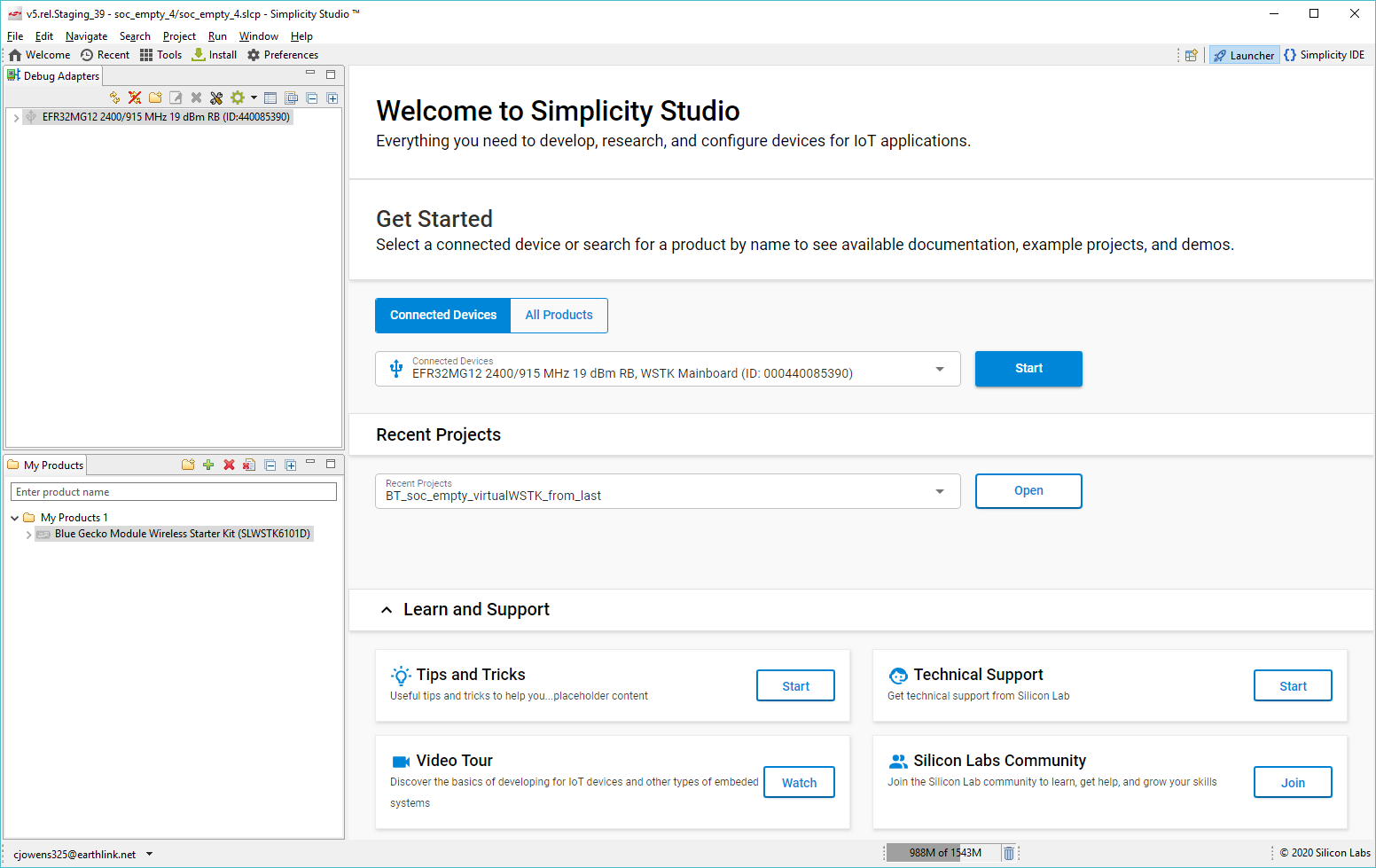The width and height of the screenshot is (1376, 868).
Task: Switch to the Launcher perspective
Action: pos(1245,55)
